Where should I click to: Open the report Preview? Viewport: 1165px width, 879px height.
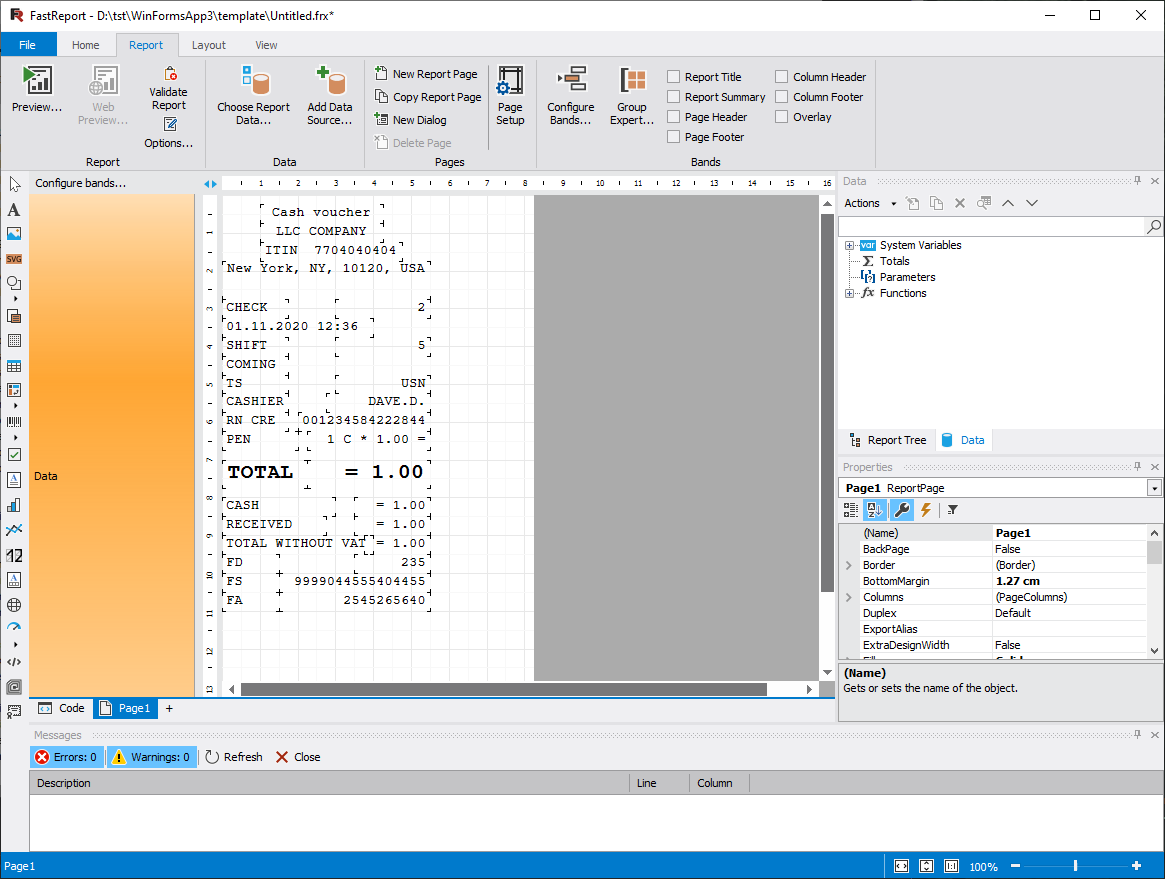[x=37, y=89]
